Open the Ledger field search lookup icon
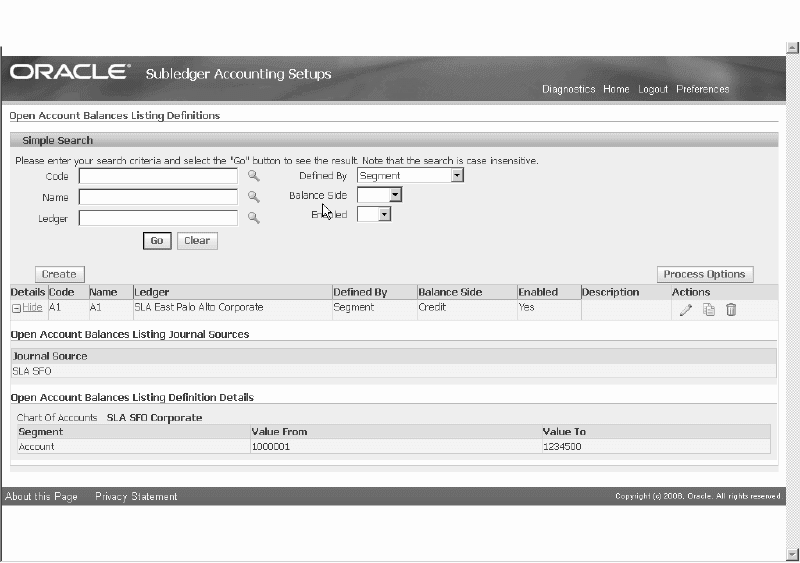This screenshot has width=800, height=563. click(254, 218)
